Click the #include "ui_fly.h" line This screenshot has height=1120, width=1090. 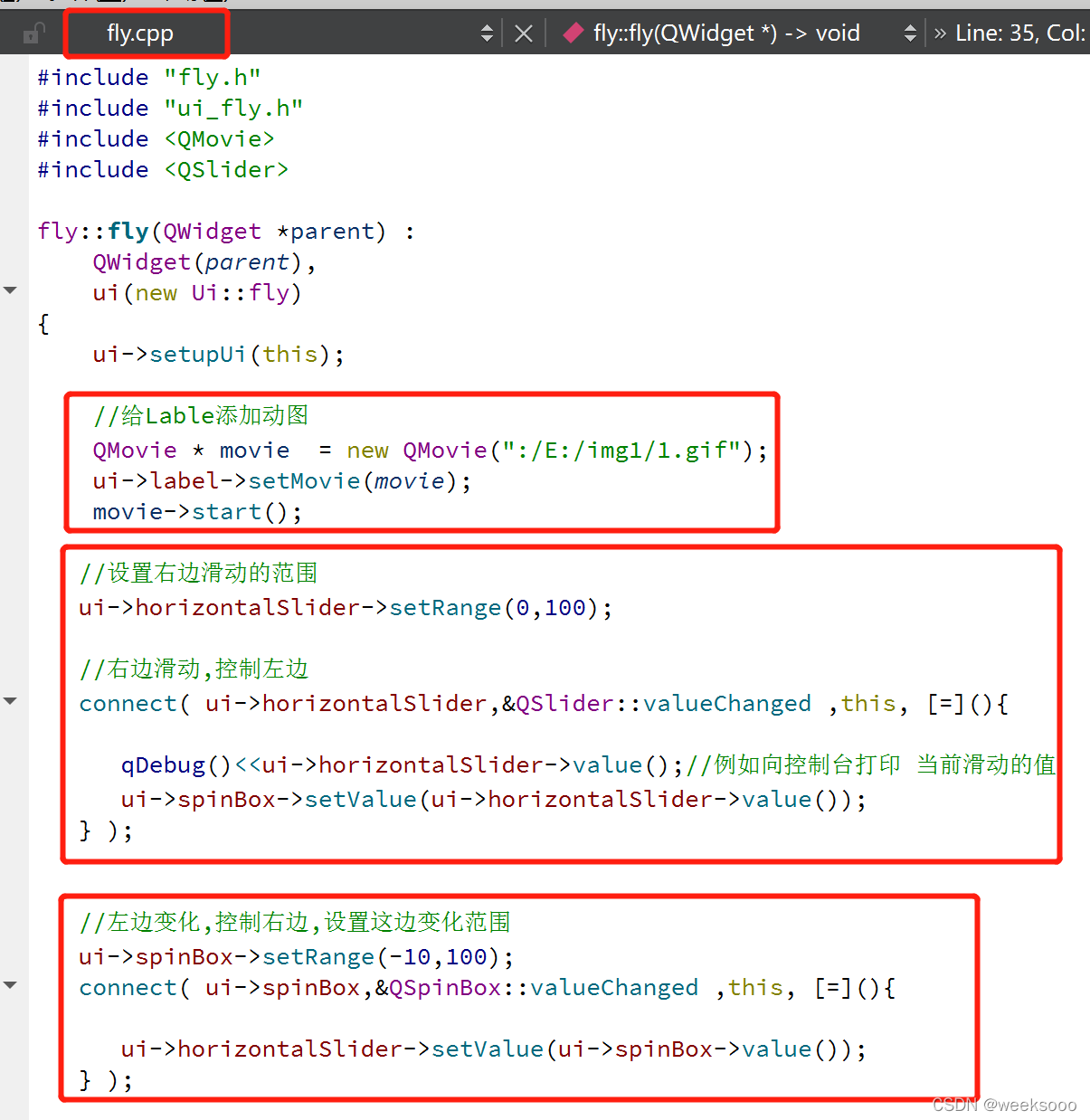point(170,109)
